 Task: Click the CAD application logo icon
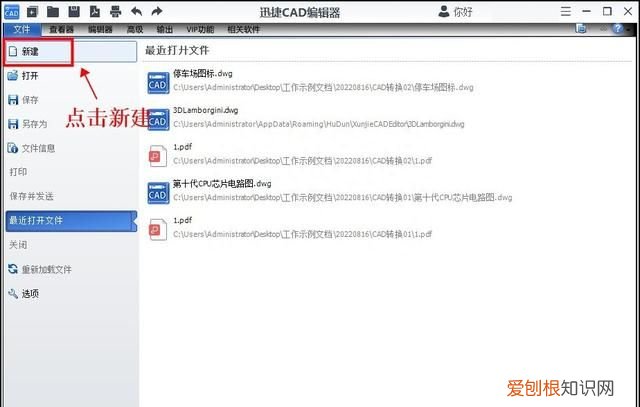11,12
